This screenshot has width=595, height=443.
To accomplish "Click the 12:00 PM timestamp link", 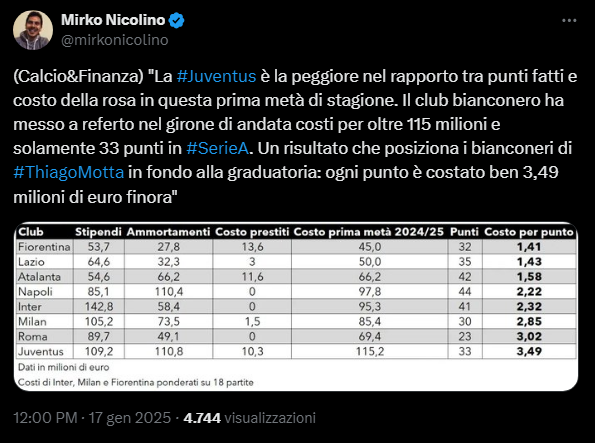I will (x=45, y=418).
